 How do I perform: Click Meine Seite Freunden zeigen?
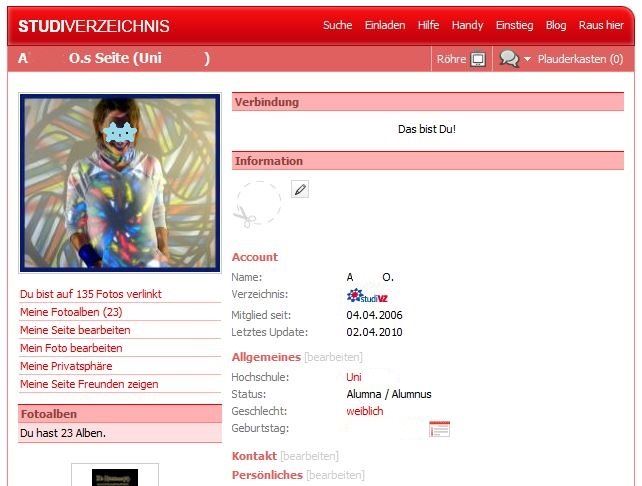pos(89,384)
